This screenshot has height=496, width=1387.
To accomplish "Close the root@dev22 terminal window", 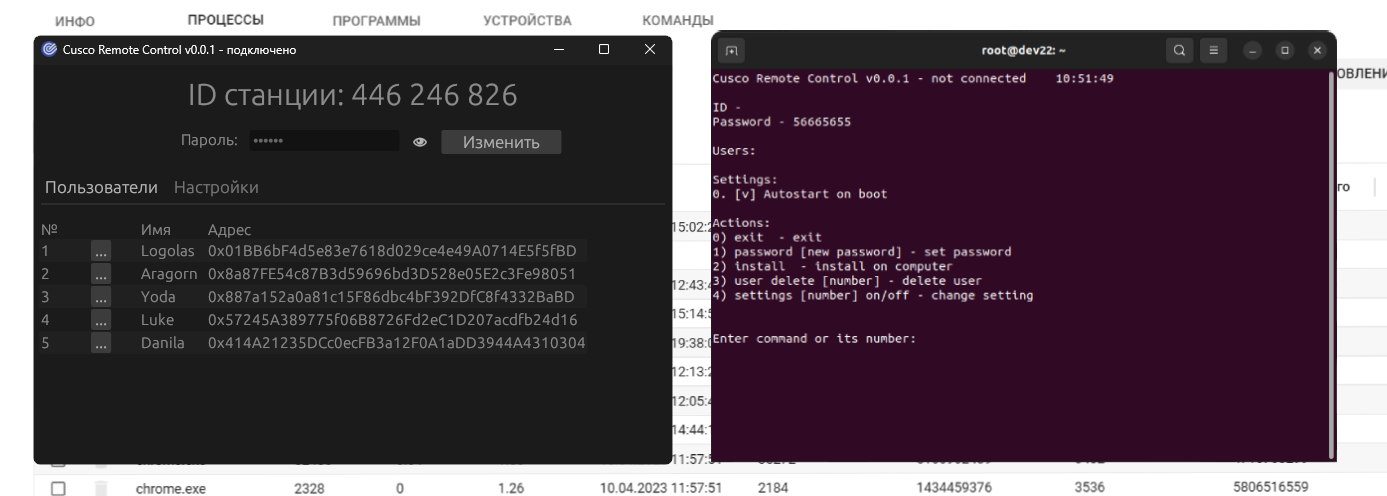I will pyautogui.click(x=1317, y=50).
